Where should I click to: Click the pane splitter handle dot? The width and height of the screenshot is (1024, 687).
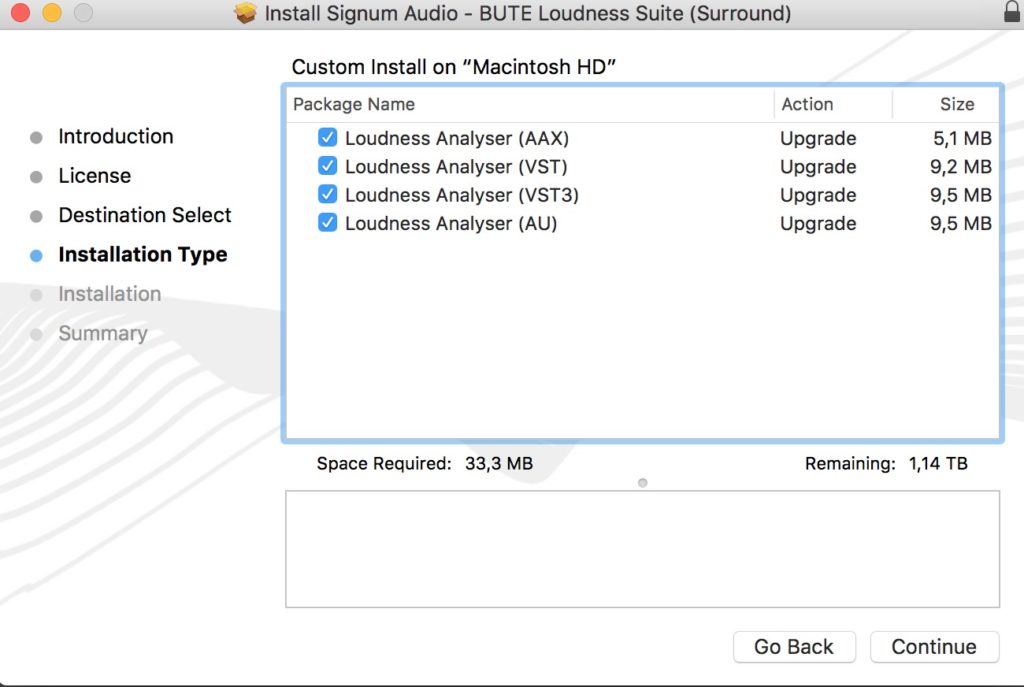(643, 483)
